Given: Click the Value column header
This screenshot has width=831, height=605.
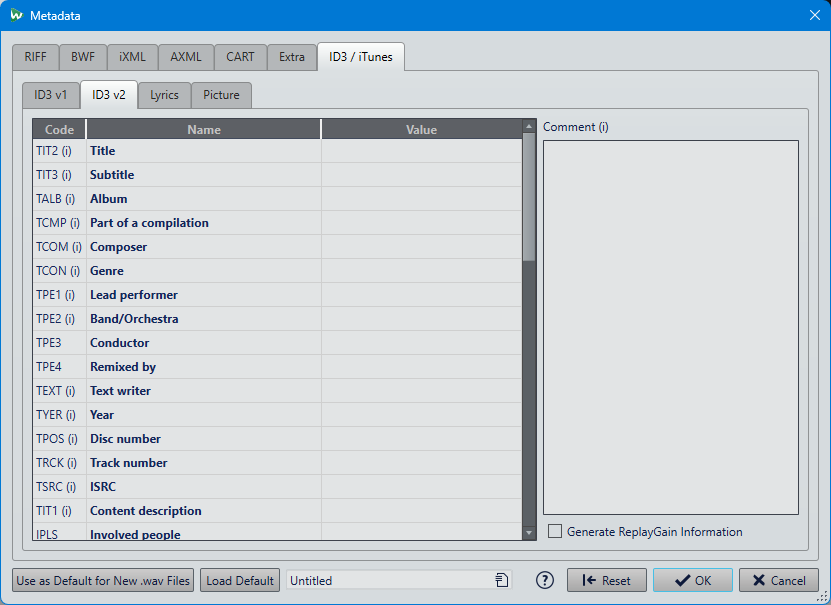Looking at the screenshot, I should pos(422,130).
